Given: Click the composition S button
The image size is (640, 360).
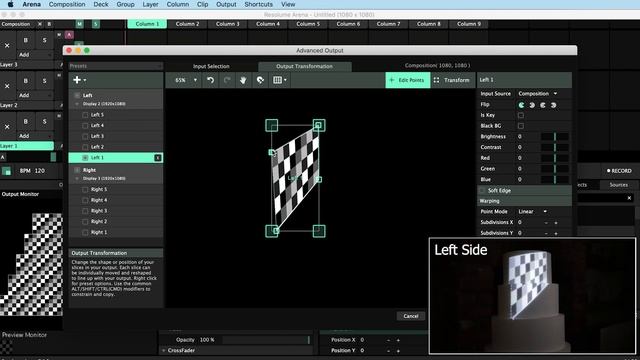Looking at the screenshot, I should tap(96, 24).
